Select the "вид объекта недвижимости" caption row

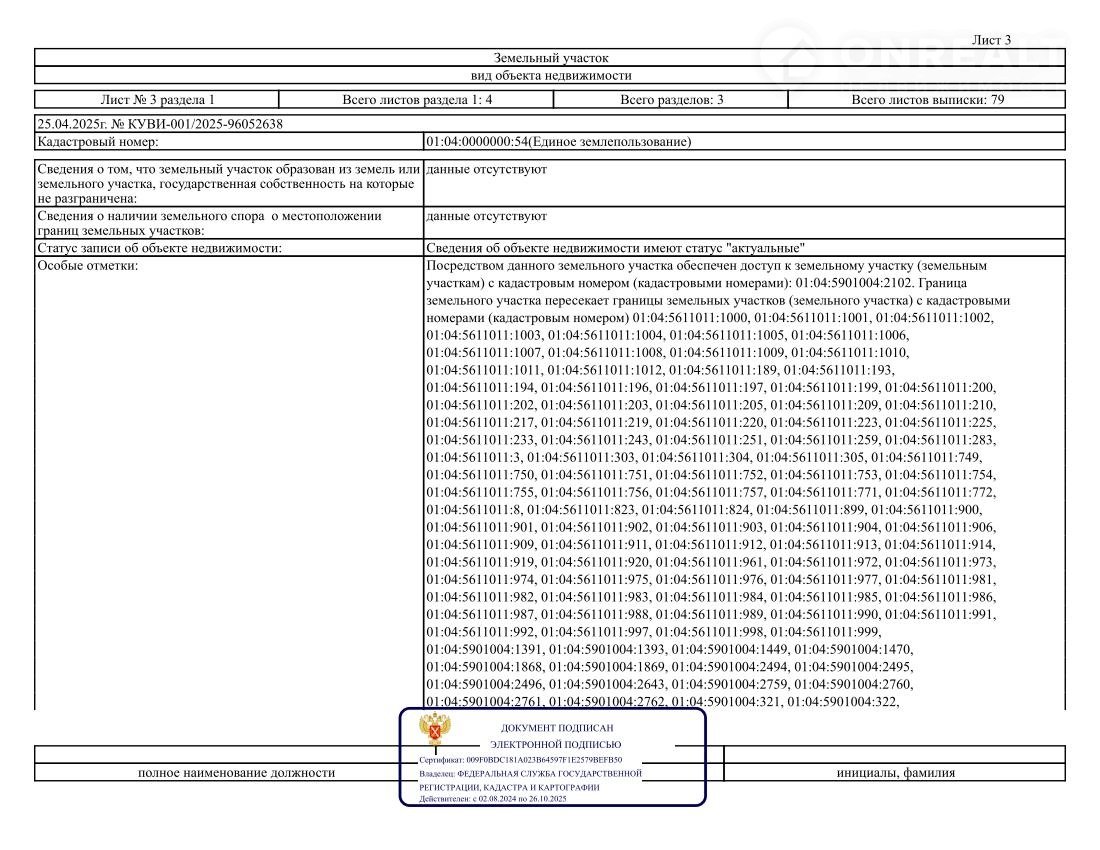550,75
